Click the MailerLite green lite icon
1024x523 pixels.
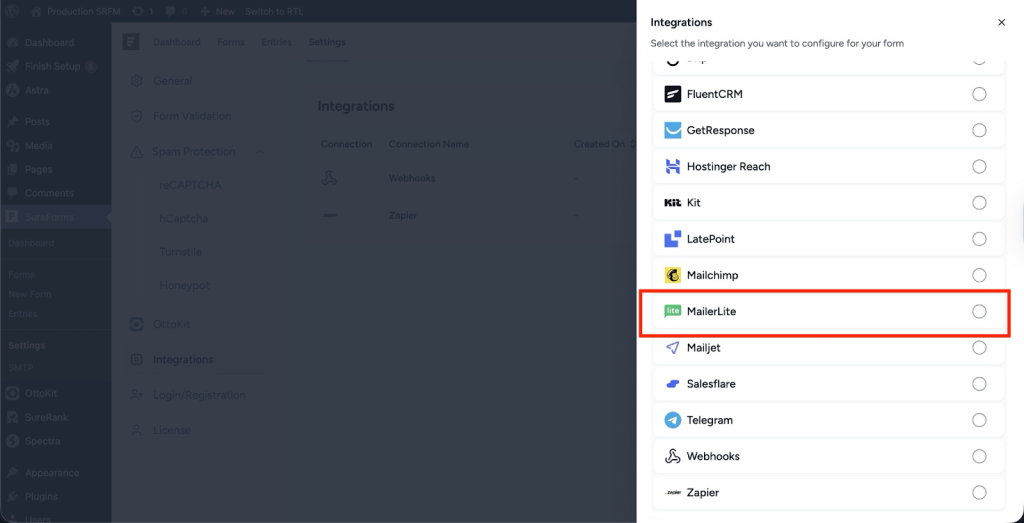[673, 311]
